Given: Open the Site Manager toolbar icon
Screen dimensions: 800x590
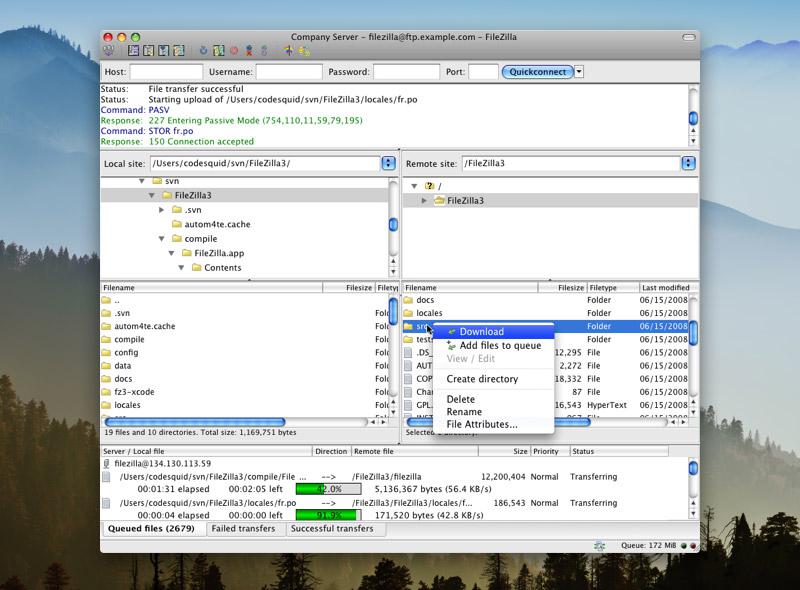Looking at the screenshot, I should click(108, 50).
